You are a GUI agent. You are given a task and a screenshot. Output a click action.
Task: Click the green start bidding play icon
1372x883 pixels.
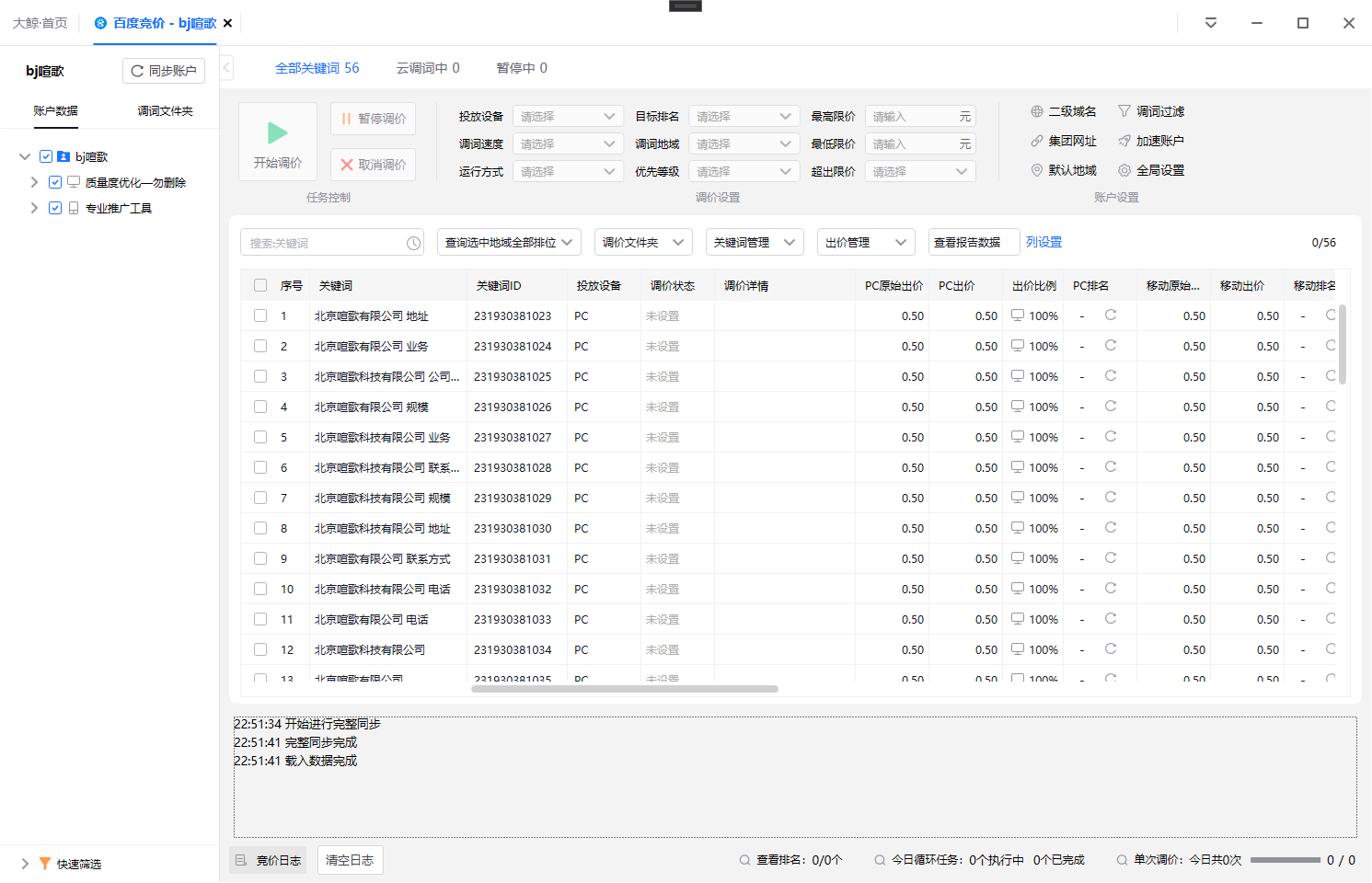point(278,132)
